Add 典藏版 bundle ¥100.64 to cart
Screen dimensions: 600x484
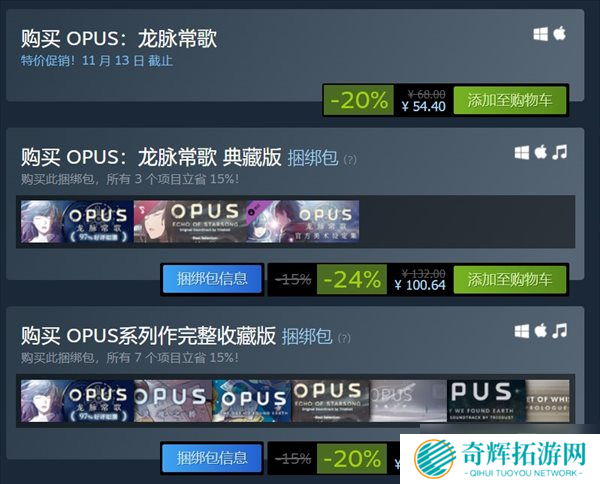click(x=510, y=280)
